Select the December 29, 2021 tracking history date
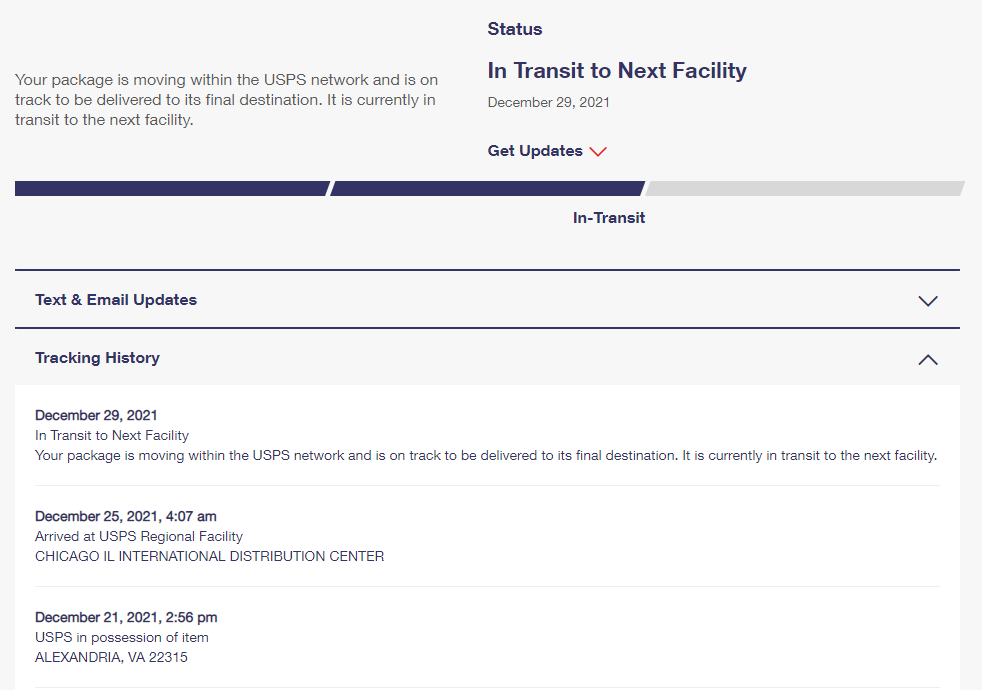This screenshot has width=982, height=690. (x=96, y=415)
